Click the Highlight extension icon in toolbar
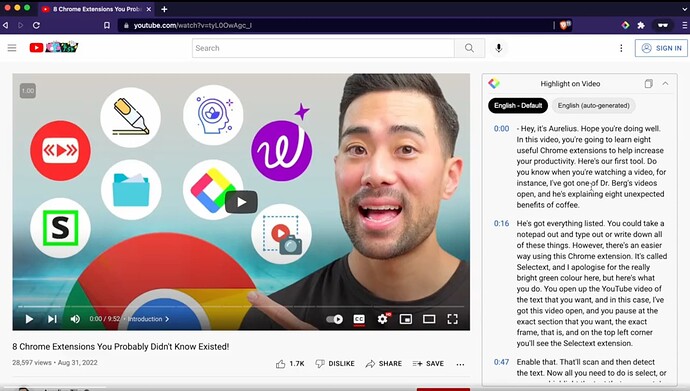The image size is (690, 391). click(x=625, y=26)
